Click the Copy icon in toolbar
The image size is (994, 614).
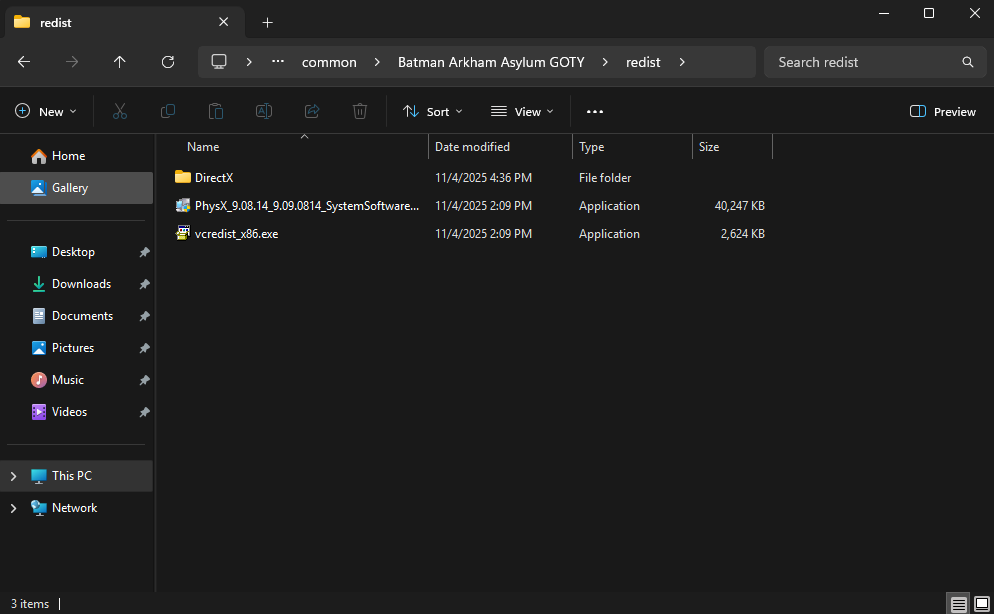tap(168, 111)
